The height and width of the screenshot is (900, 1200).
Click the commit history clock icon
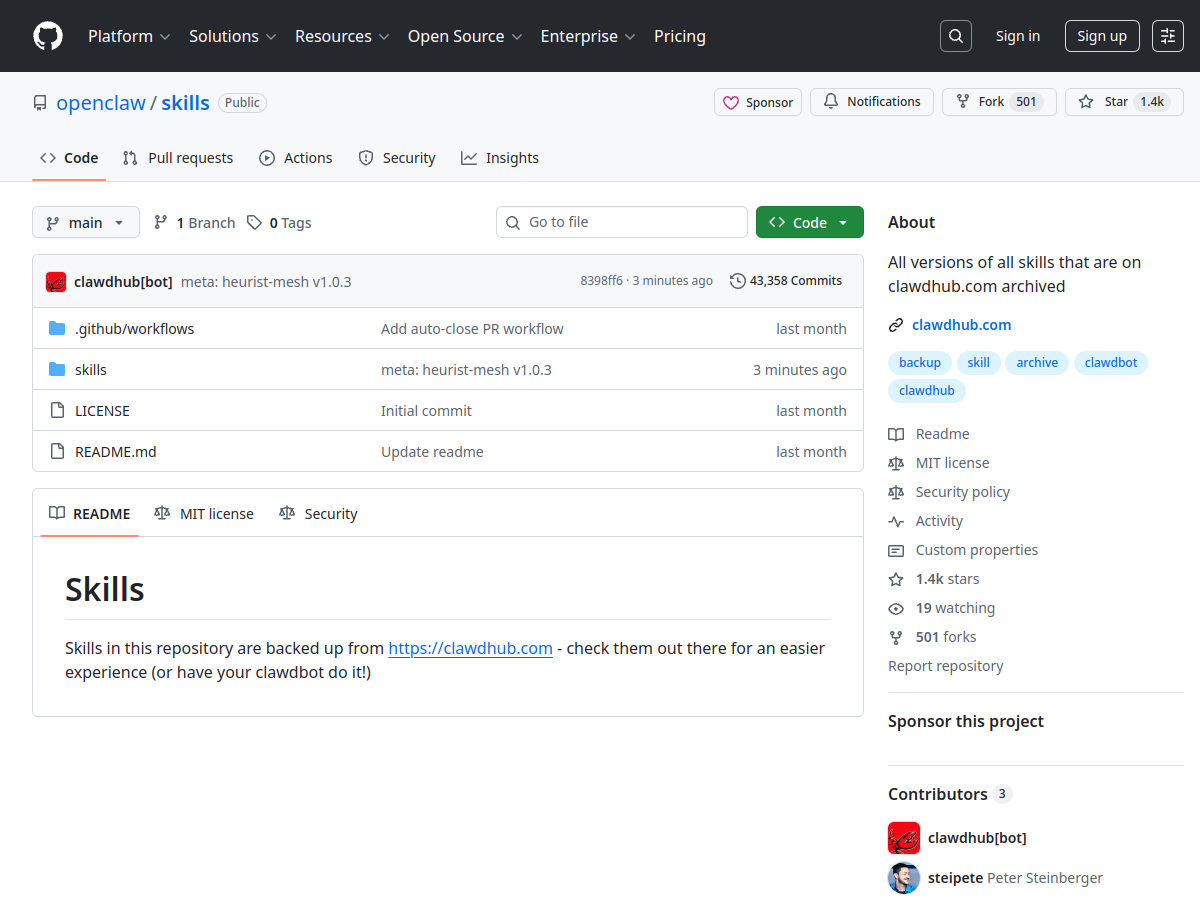(x=738, y=281)
